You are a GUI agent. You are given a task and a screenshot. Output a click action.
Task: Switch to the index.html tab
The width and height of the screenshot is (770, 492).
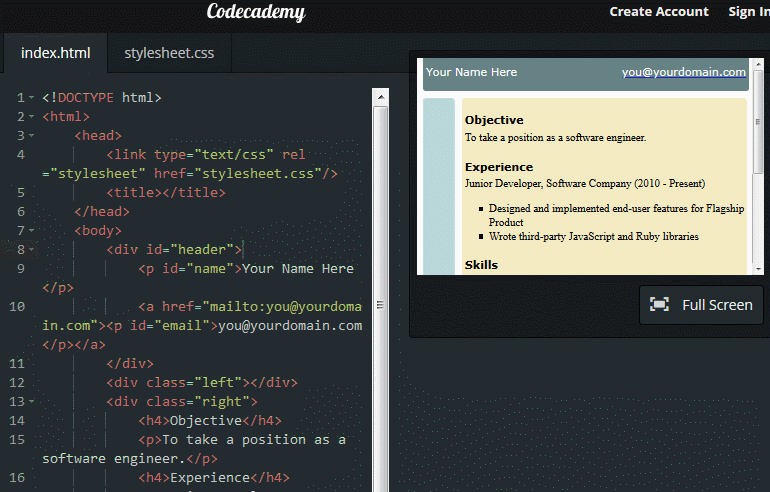tap(55, 53)
